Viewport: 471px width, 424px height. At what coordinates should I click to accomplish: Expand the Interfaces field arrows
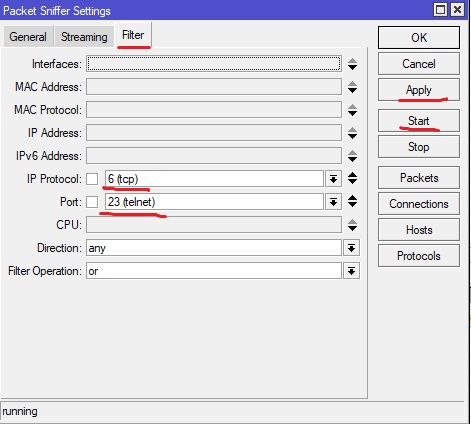[x=352, y=64]
